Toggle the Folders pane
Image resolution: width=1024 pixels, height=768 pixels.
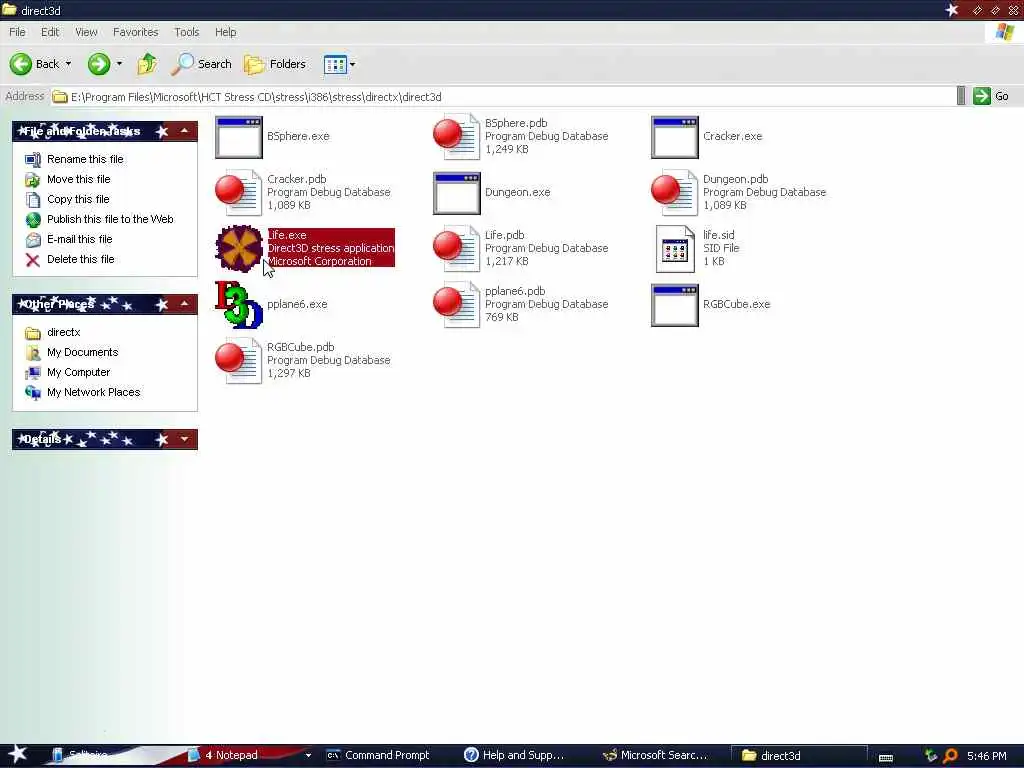tap(275, 64)
